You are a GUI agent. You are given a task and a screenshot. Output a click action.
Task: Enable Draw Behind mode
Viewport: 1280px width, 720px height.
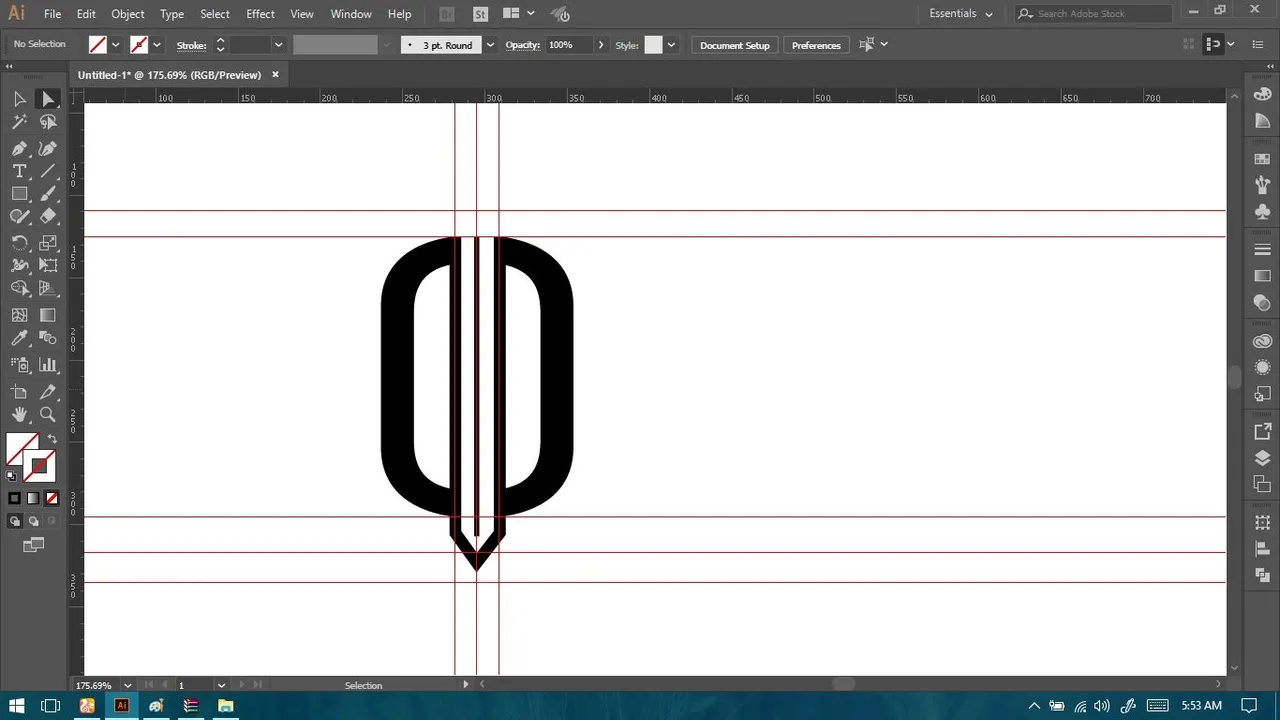click(x=33, y=521)
